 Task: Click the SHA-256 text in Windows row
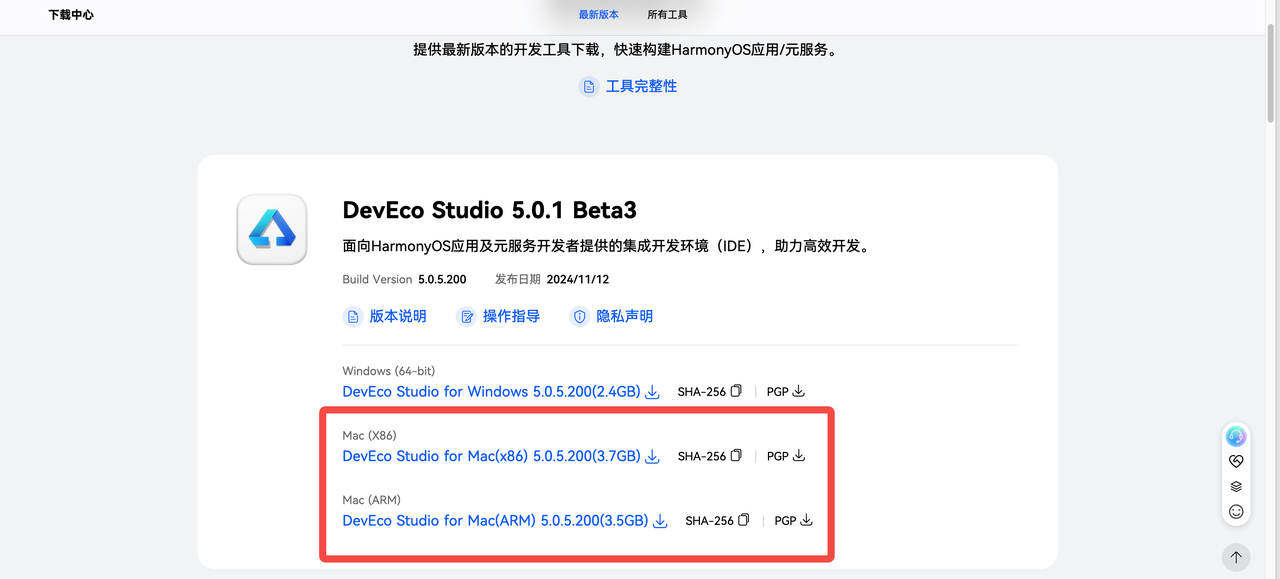(701, 392)
